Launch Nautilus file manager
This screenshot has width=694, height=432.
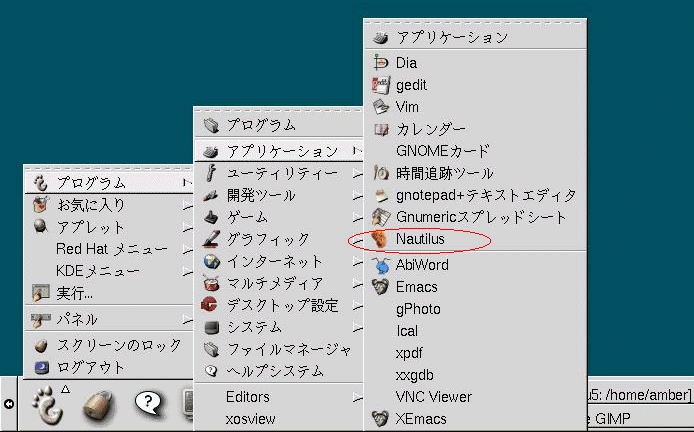(x=475, y=239)
